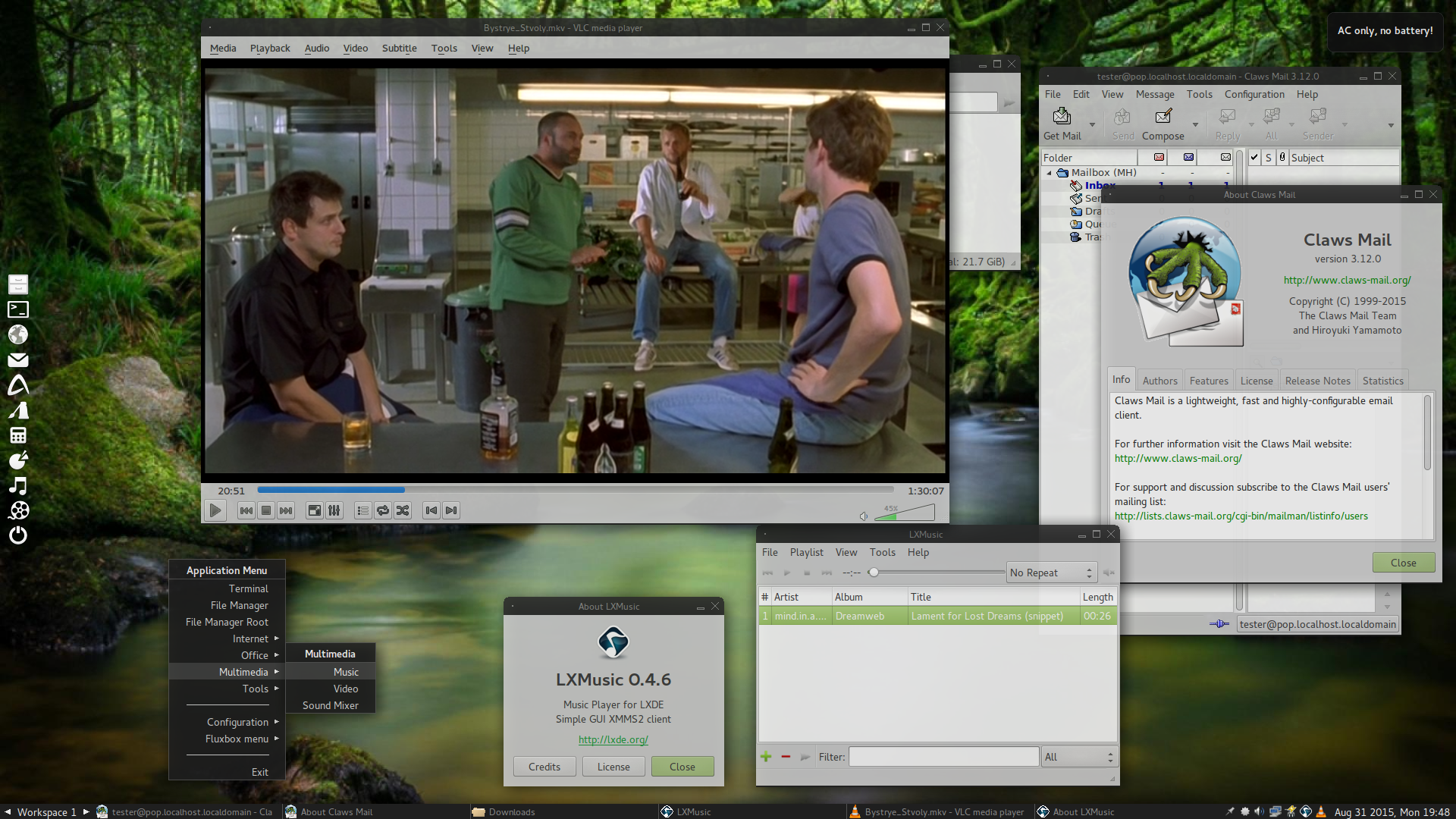Open the Subtitle menu in VLC
The width and height of the screenshot is (1456, 819).
pyautogui.click(x=399, y=48)
